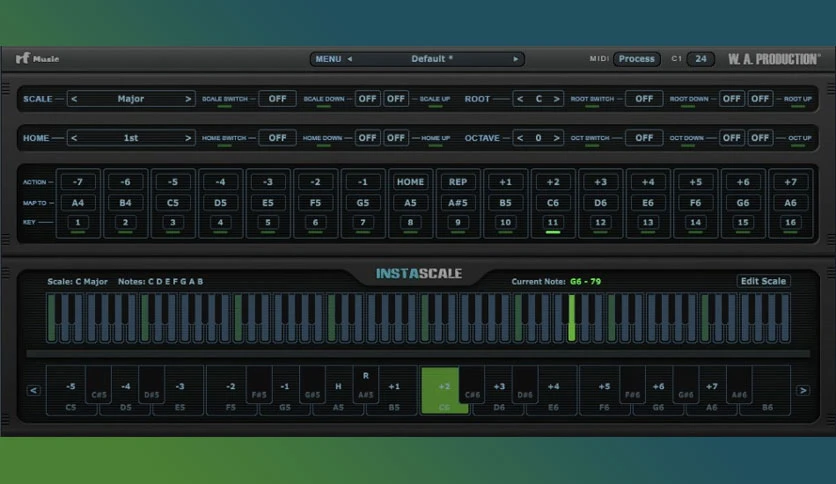
Task: Click the +2 action cell
Action: 553,182
